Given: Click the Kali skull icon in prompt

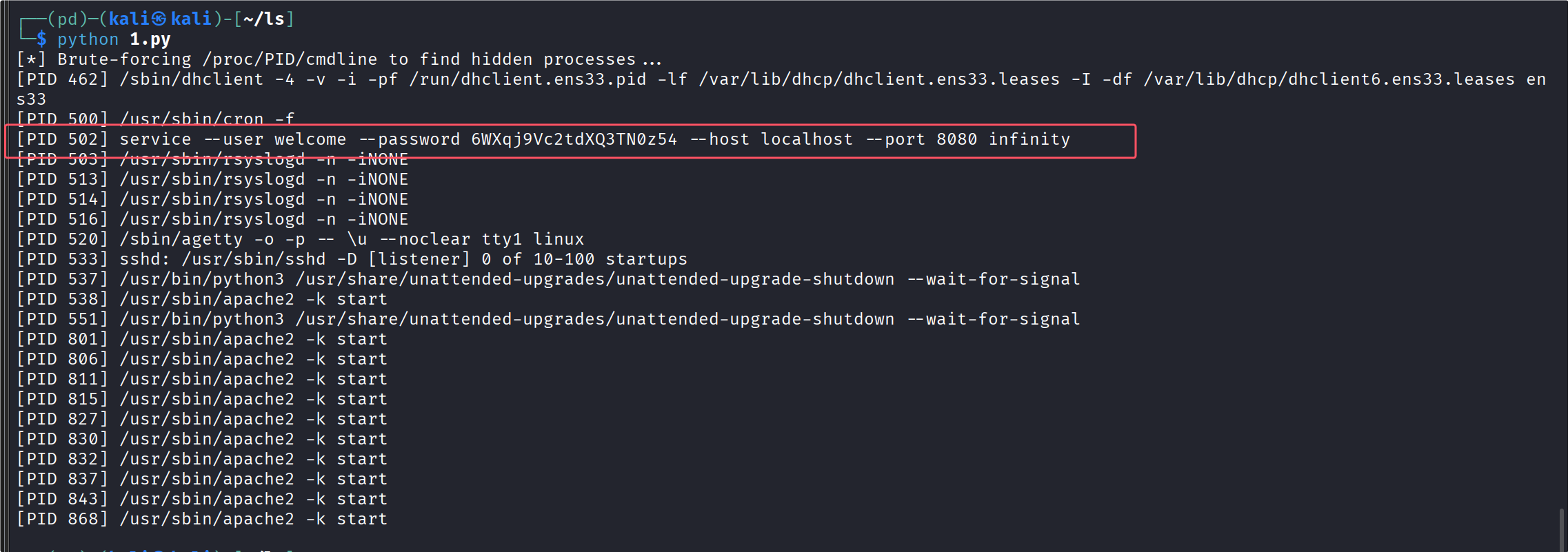Looking at the screenshot, I should (x=159, y=19).
